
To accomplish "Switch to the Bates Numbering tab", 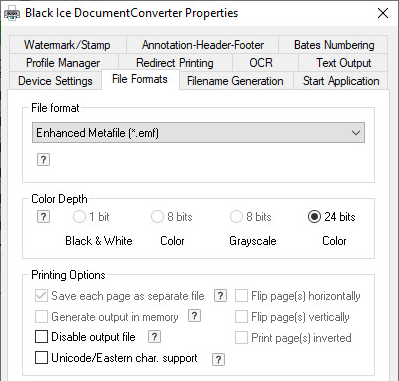I will pos(334,45).
